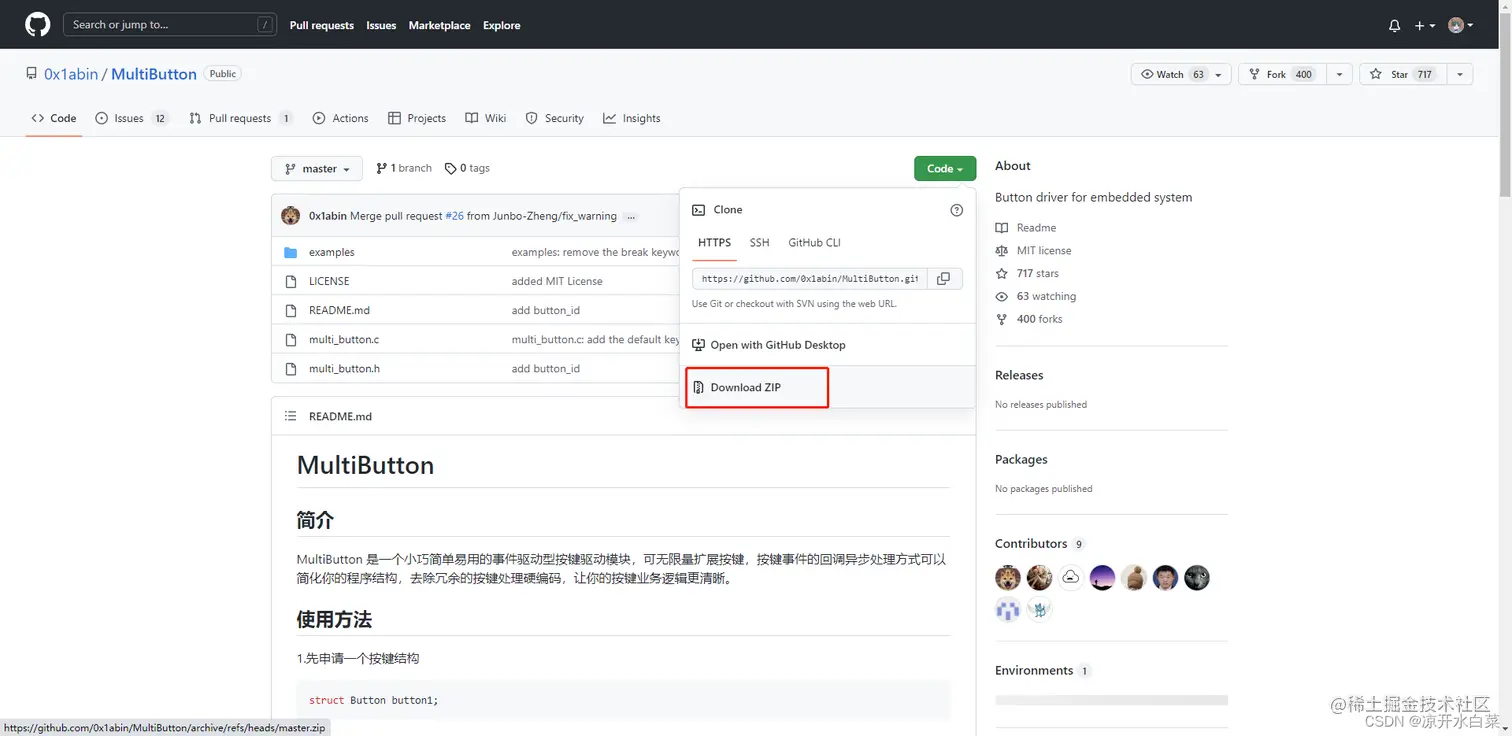The image size is (1512, 736).
Task: Click the Search or jump to field
Action: (169, 25)
